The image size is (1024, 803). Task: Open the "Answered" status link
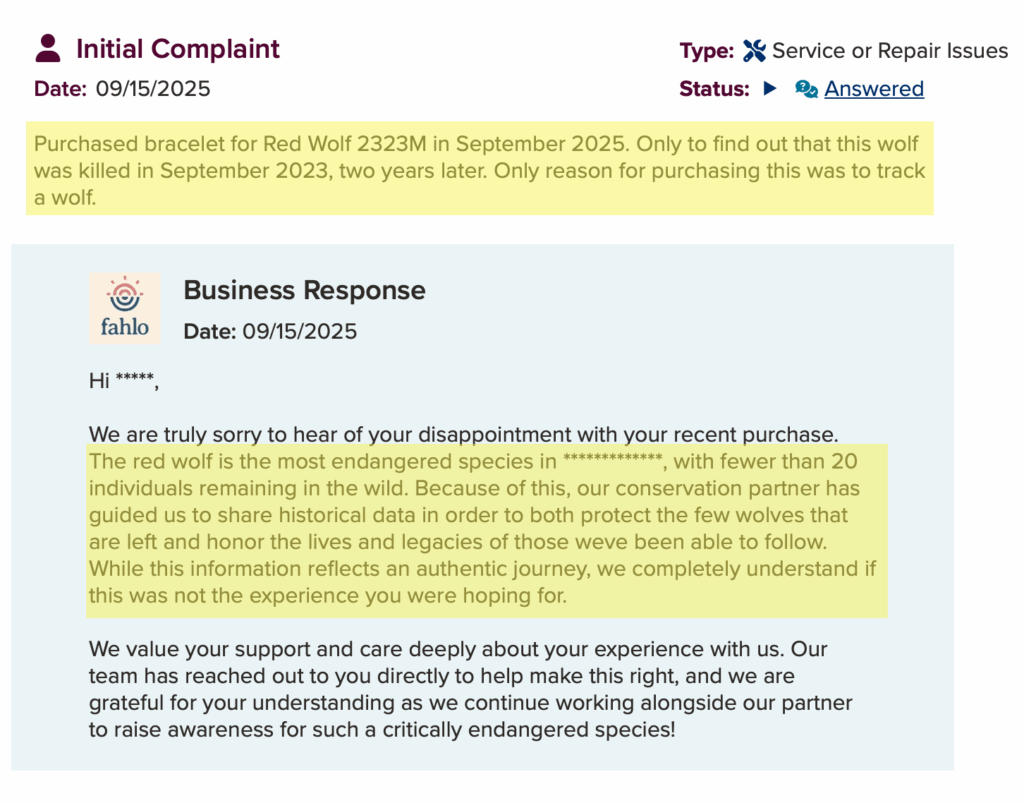click(x=873, y=89)
